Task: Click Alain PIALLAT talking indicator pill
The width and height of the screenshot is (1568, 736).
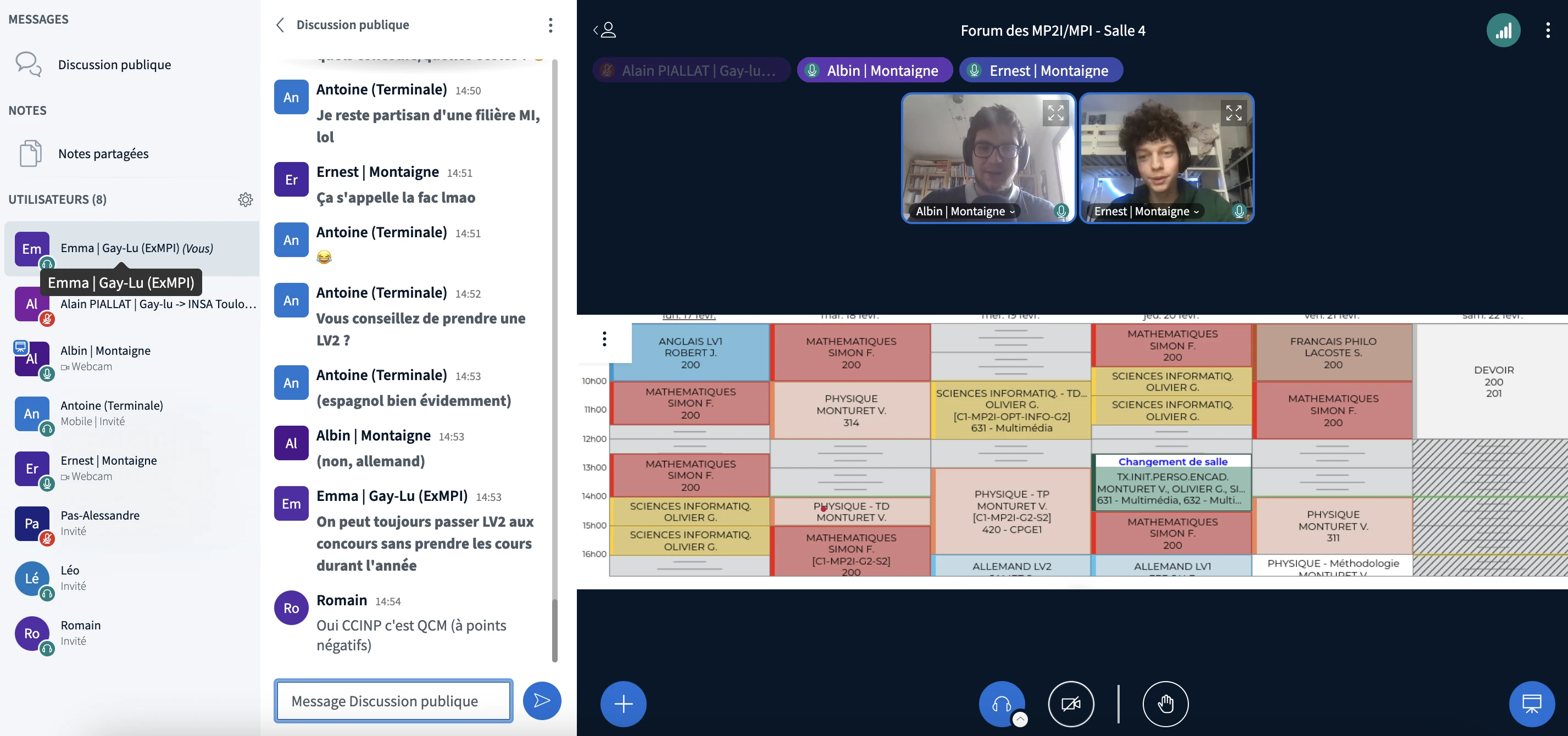Action: [691, 70]
